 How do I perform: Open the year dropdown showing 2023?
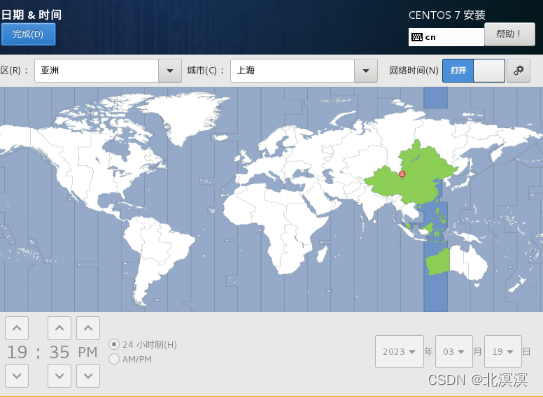399,351
